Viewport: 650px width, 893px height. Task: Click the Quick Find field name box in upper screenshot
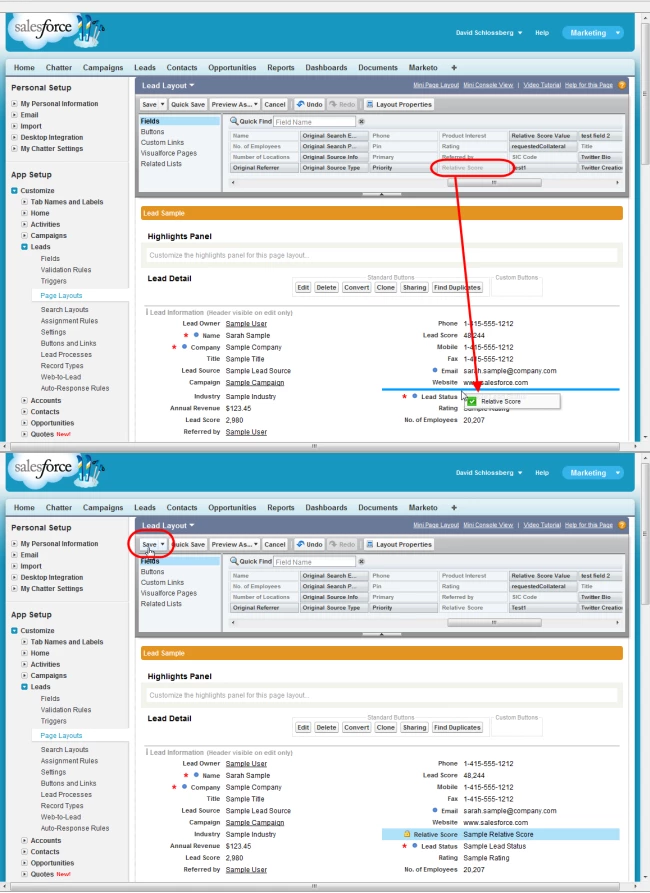314,122
